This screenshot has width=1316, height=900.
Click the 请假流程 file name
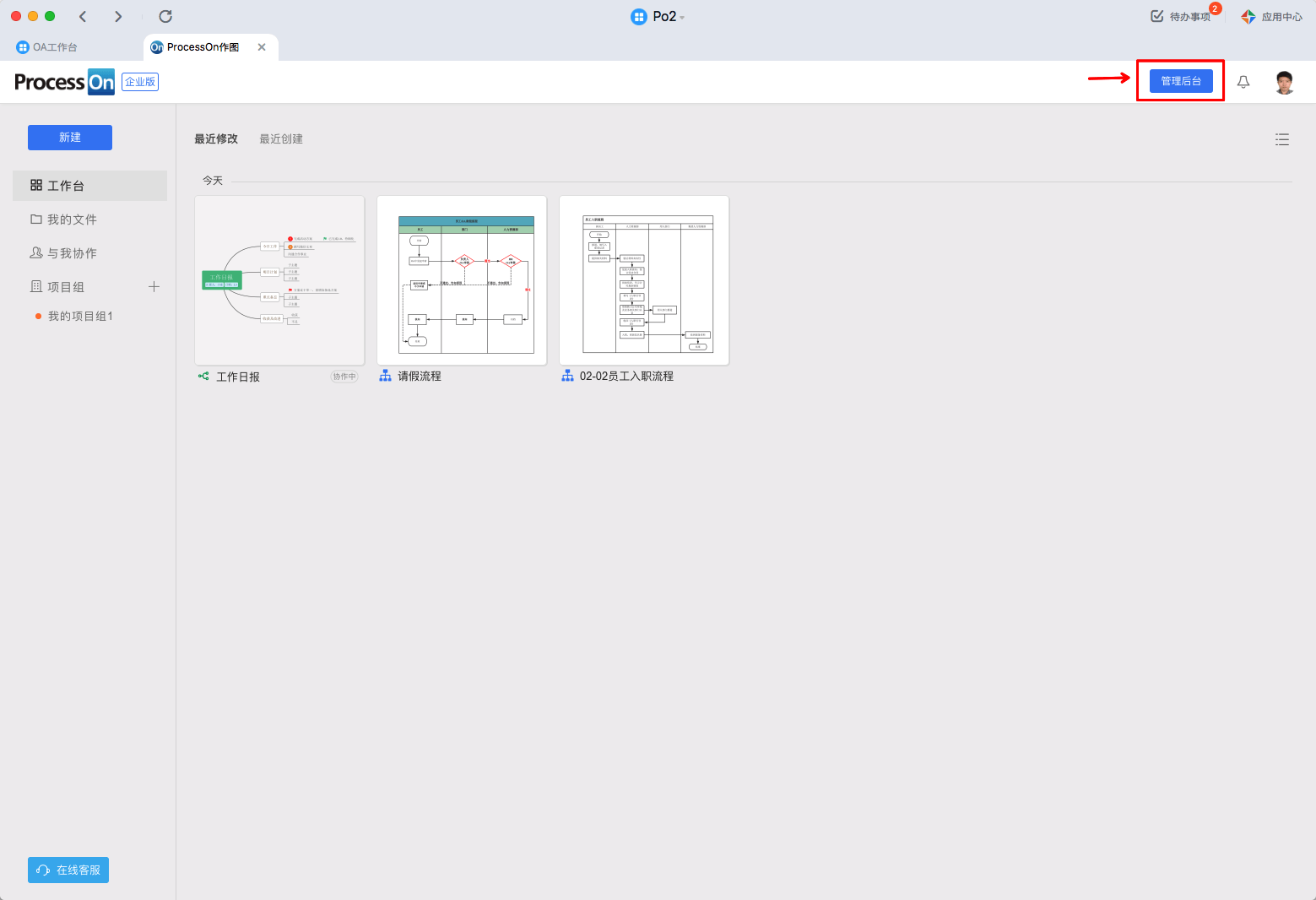click(x=420, y=377)
